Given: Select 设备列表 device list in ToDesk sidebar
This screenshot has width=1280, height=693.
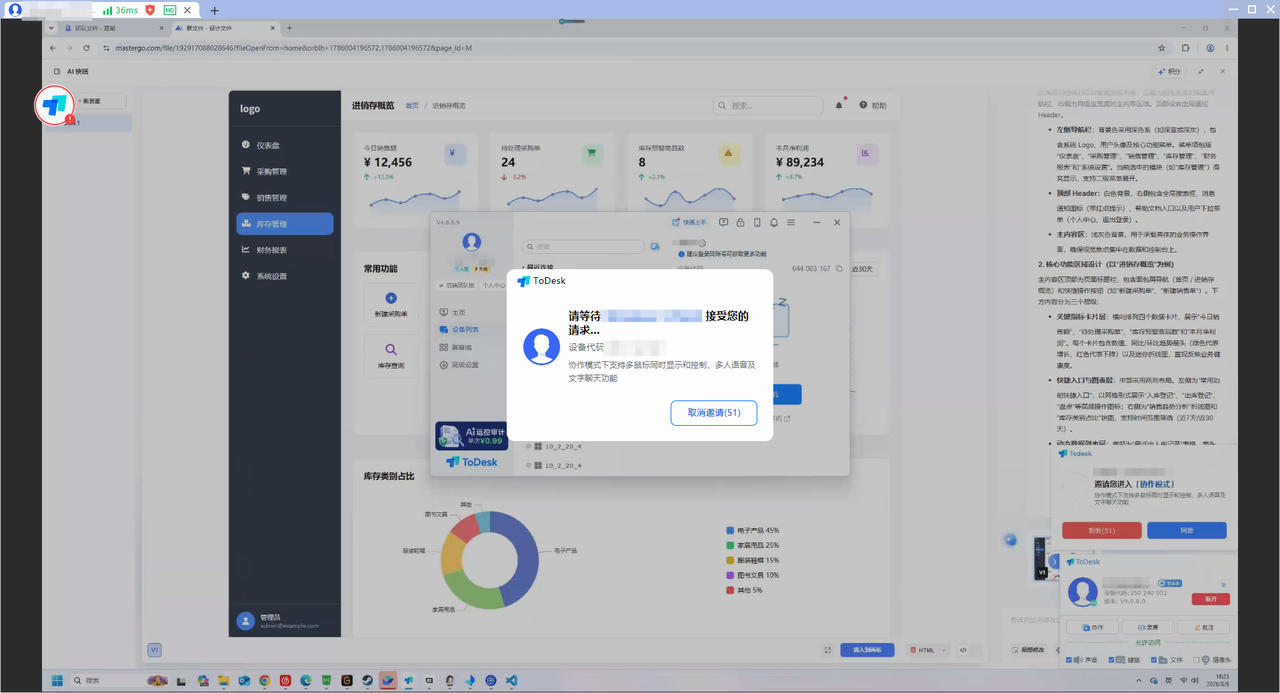Looking at the screenshot, I should pyautogui.click(x=472, y=329).
